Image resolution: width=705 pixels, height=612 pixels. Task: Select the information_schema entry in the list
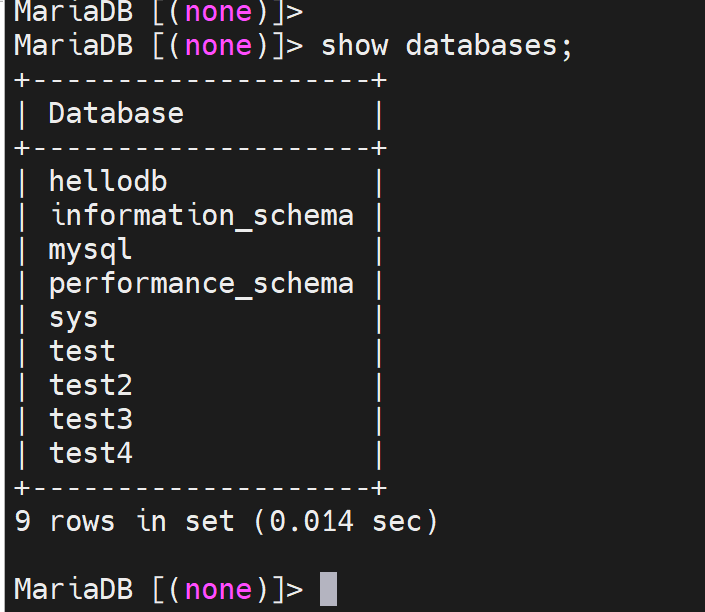201,215
